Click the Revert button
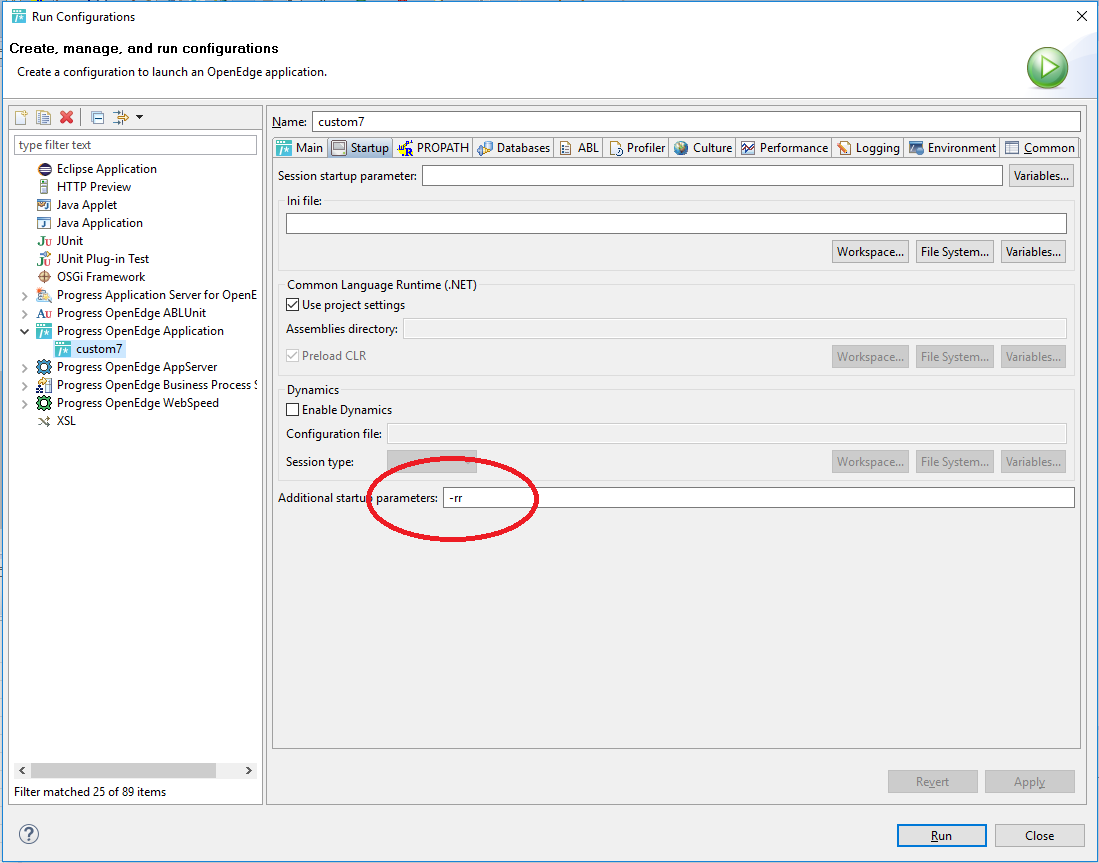1099x863 pixels. [x=932, y=782]
